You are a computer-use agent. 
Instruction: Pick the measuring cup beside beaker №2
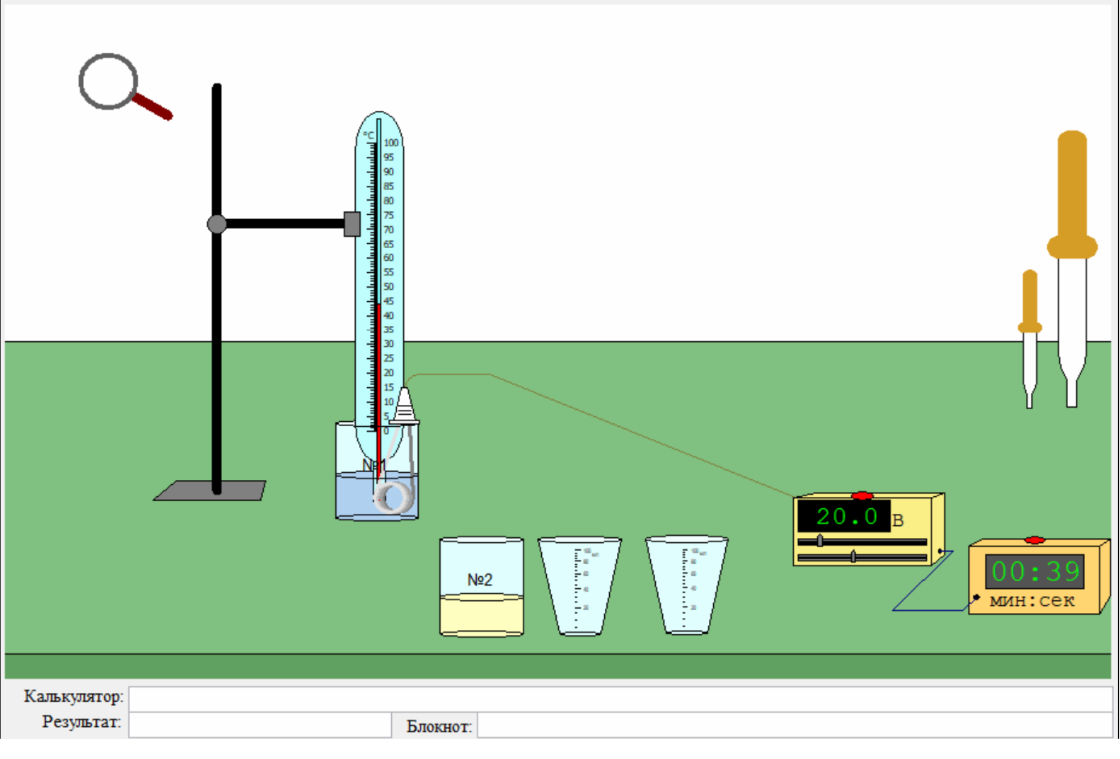tap(579, 586)
